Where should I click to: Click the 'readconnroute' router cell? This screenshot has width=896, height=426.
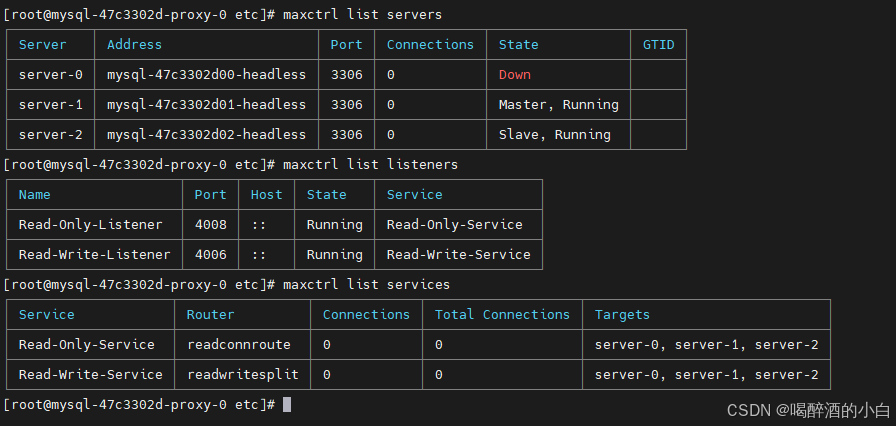pos(238,345)
